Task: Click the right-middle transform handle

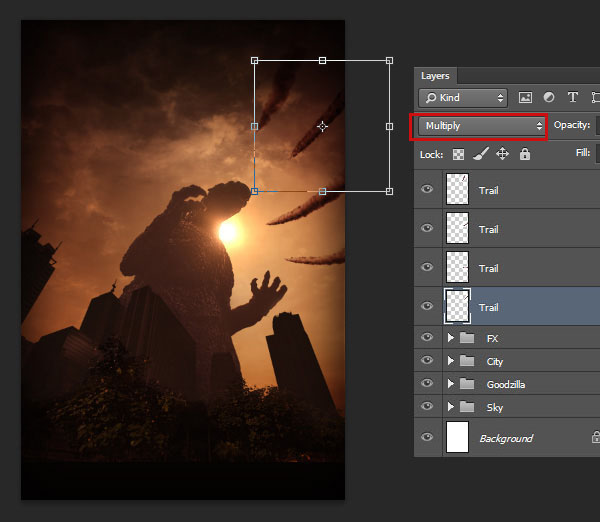Action: (x=389, y=126)
